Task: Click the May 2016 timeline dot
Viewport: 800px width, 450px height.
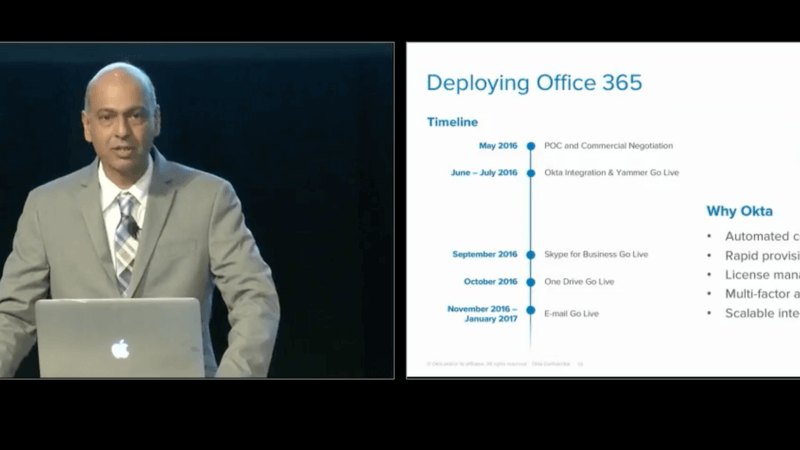Action: (531, 146)
